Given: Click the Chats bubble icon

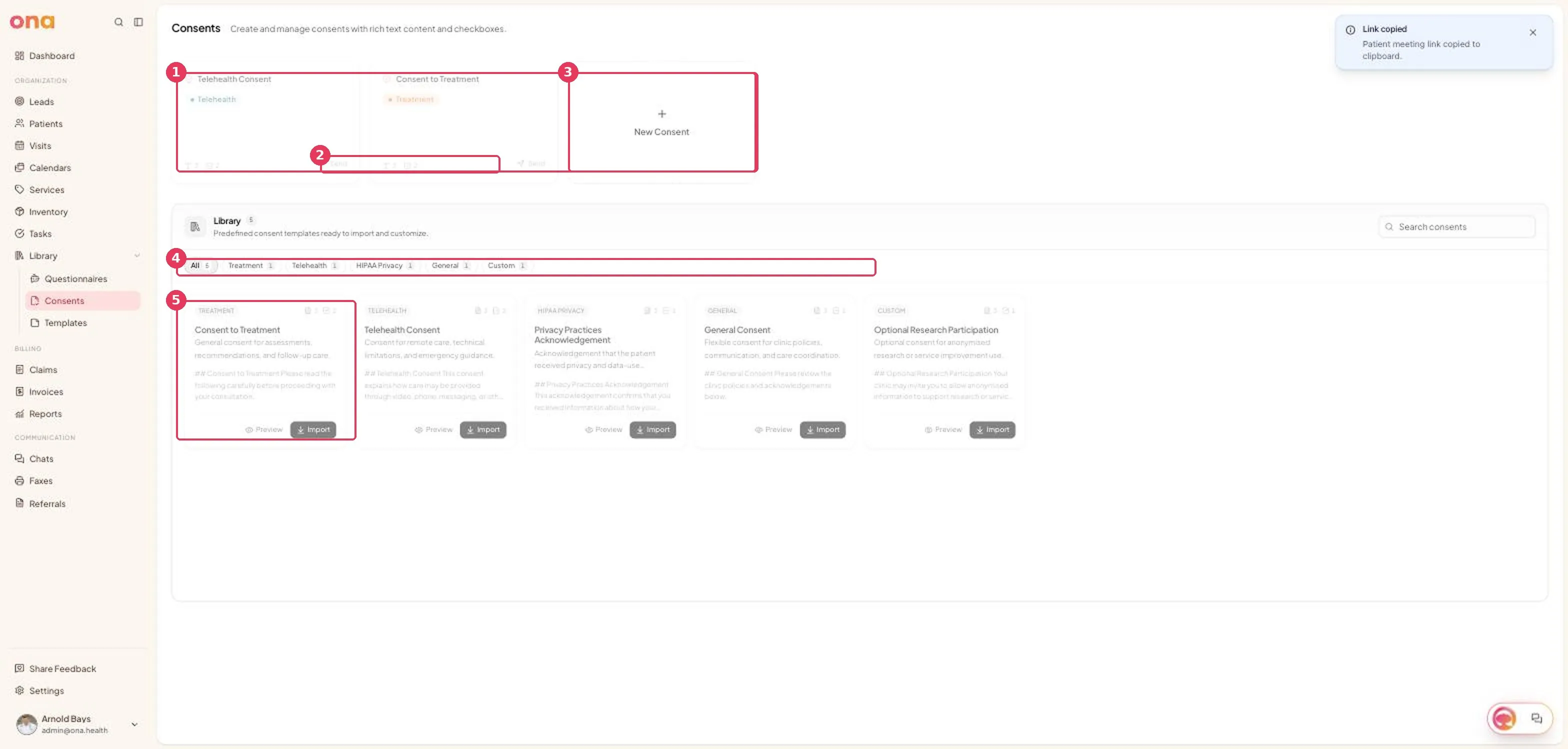Looking at the screenshot, I should pos(19,458).
